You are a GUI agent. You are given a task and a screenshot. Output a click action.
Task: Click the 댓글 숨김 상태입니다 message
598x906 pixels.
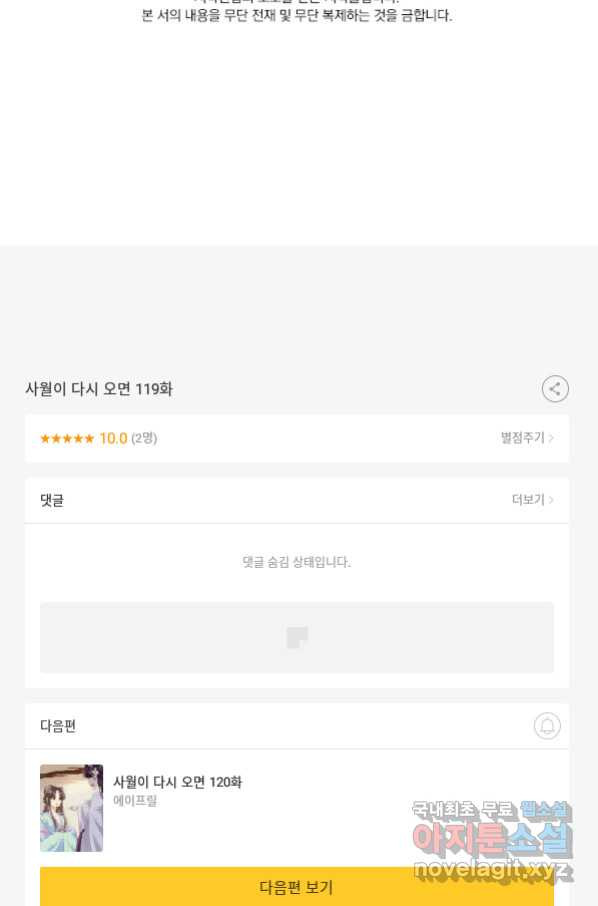click(296, 562)
